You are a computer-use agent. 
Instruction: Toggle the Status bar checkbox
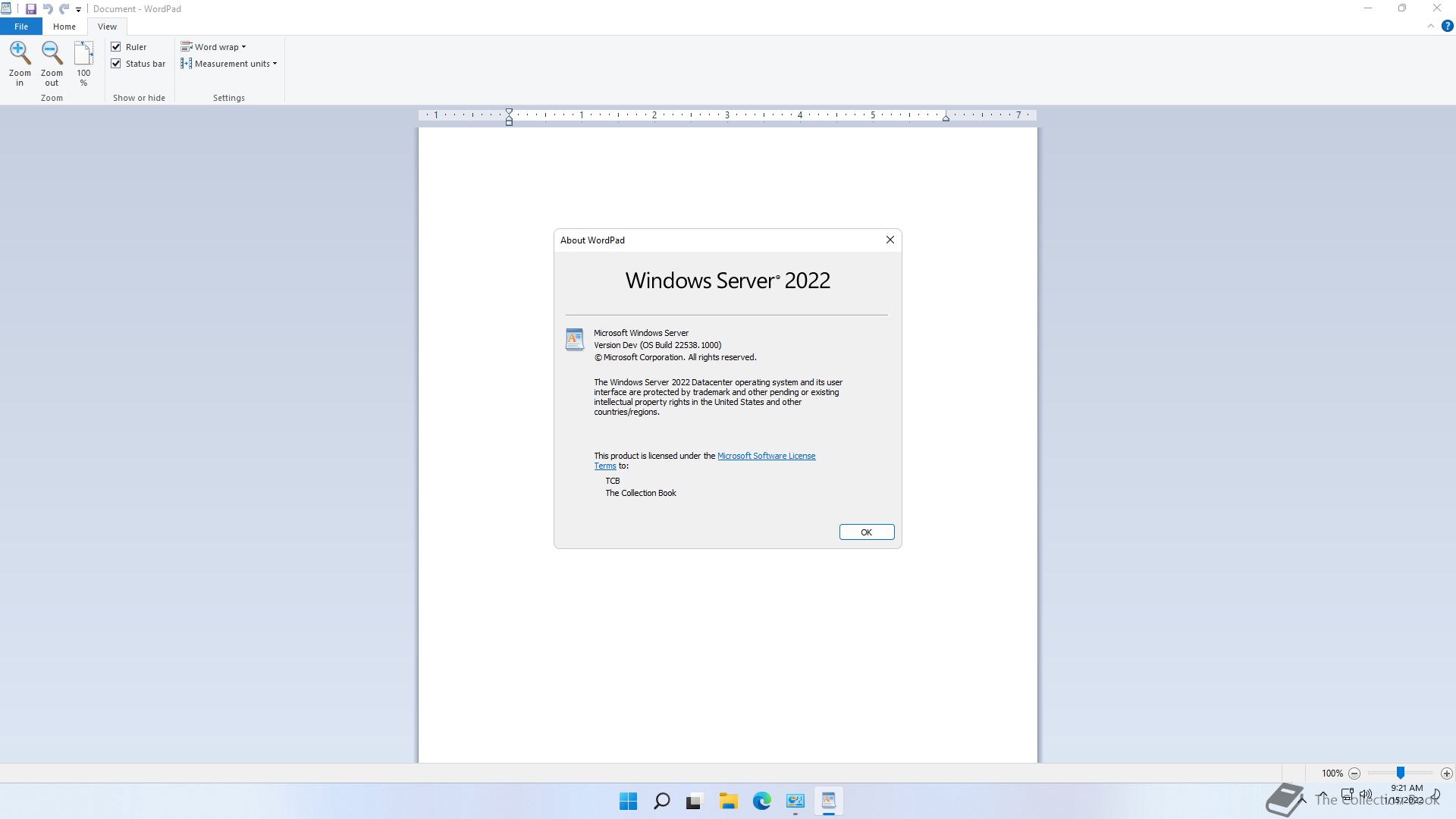pos(116,64)
